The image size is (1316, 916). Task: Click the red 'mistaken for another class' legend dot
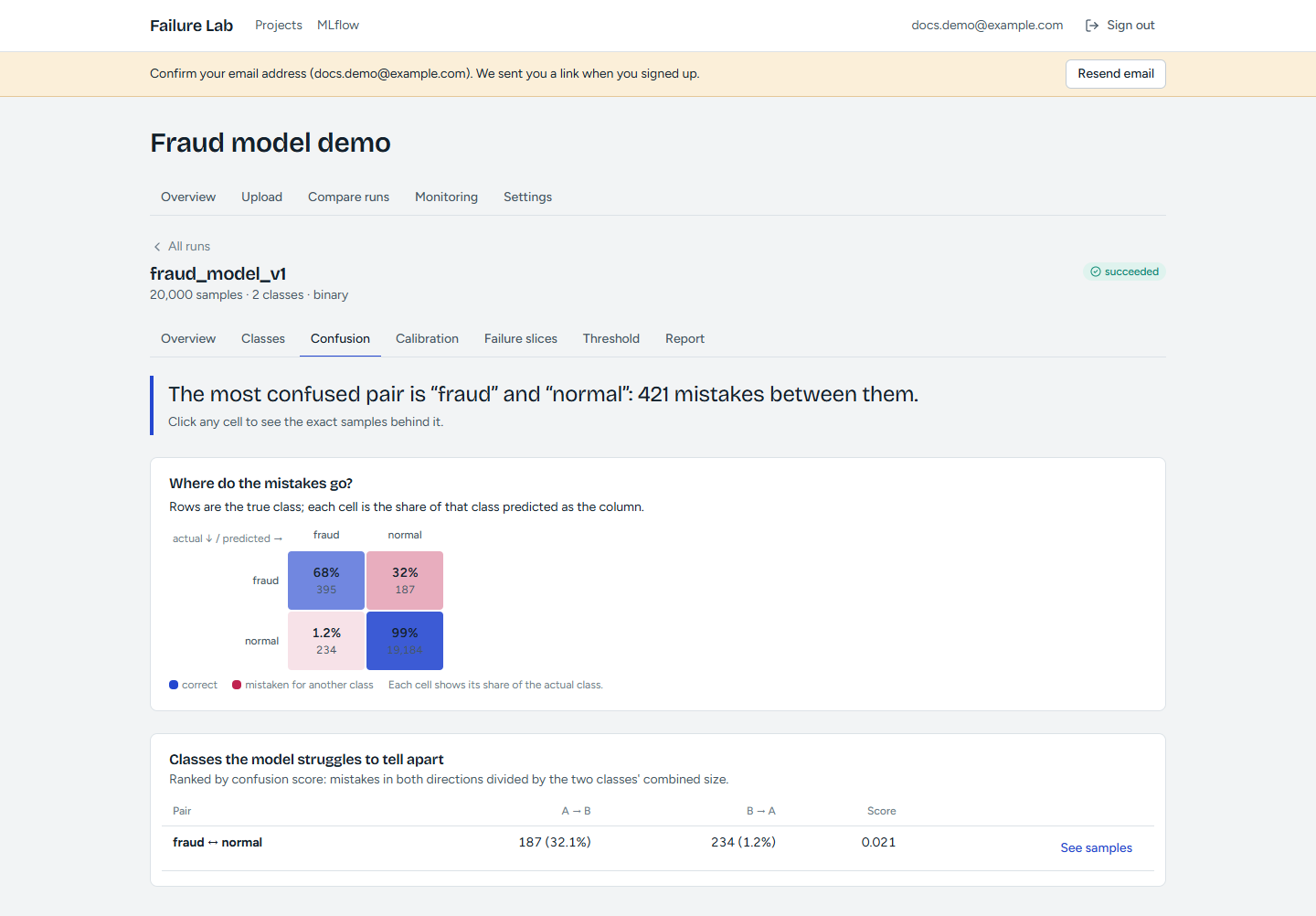[x=237, y=685]
